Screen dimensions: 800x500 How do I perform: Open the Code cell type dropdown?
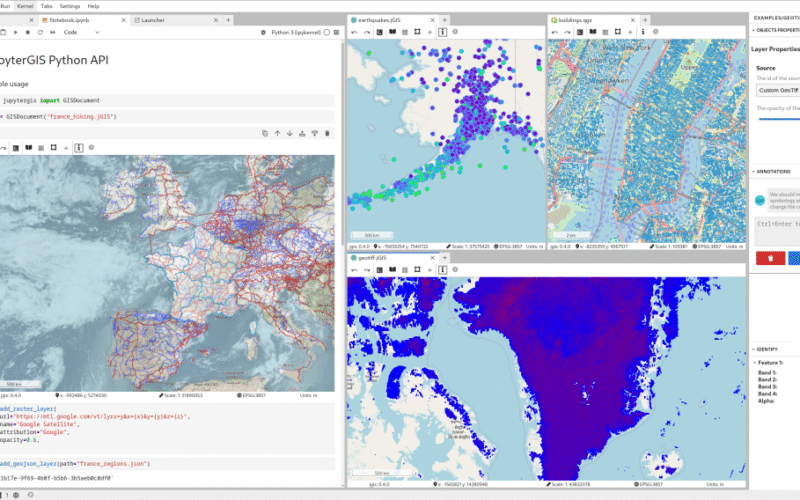(x=80, y=32)
